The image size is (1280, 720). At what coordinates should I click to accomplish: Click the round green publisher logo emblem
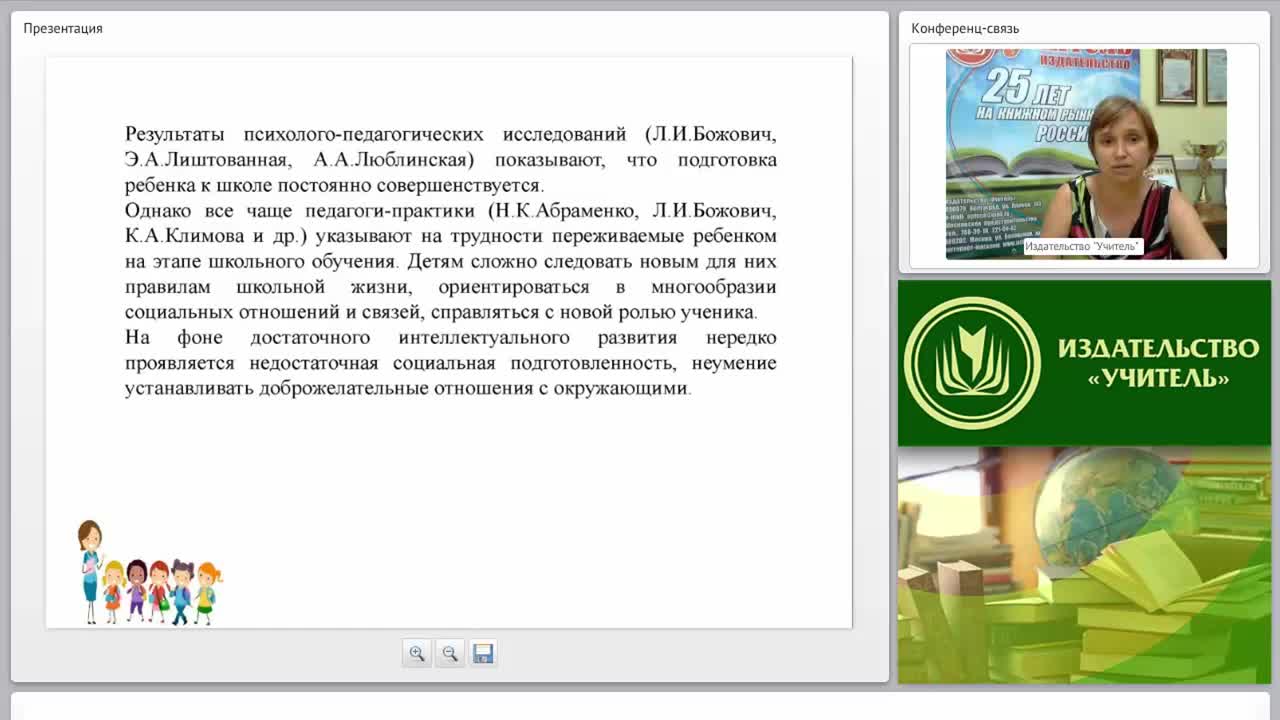tap(972, 363)
